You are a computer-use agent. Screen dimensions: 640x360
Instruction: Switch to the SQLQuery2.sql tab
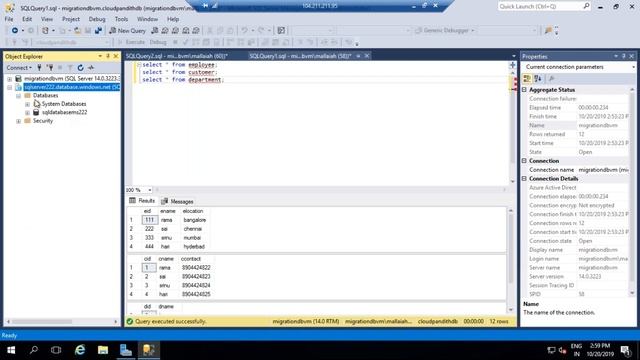177,56
